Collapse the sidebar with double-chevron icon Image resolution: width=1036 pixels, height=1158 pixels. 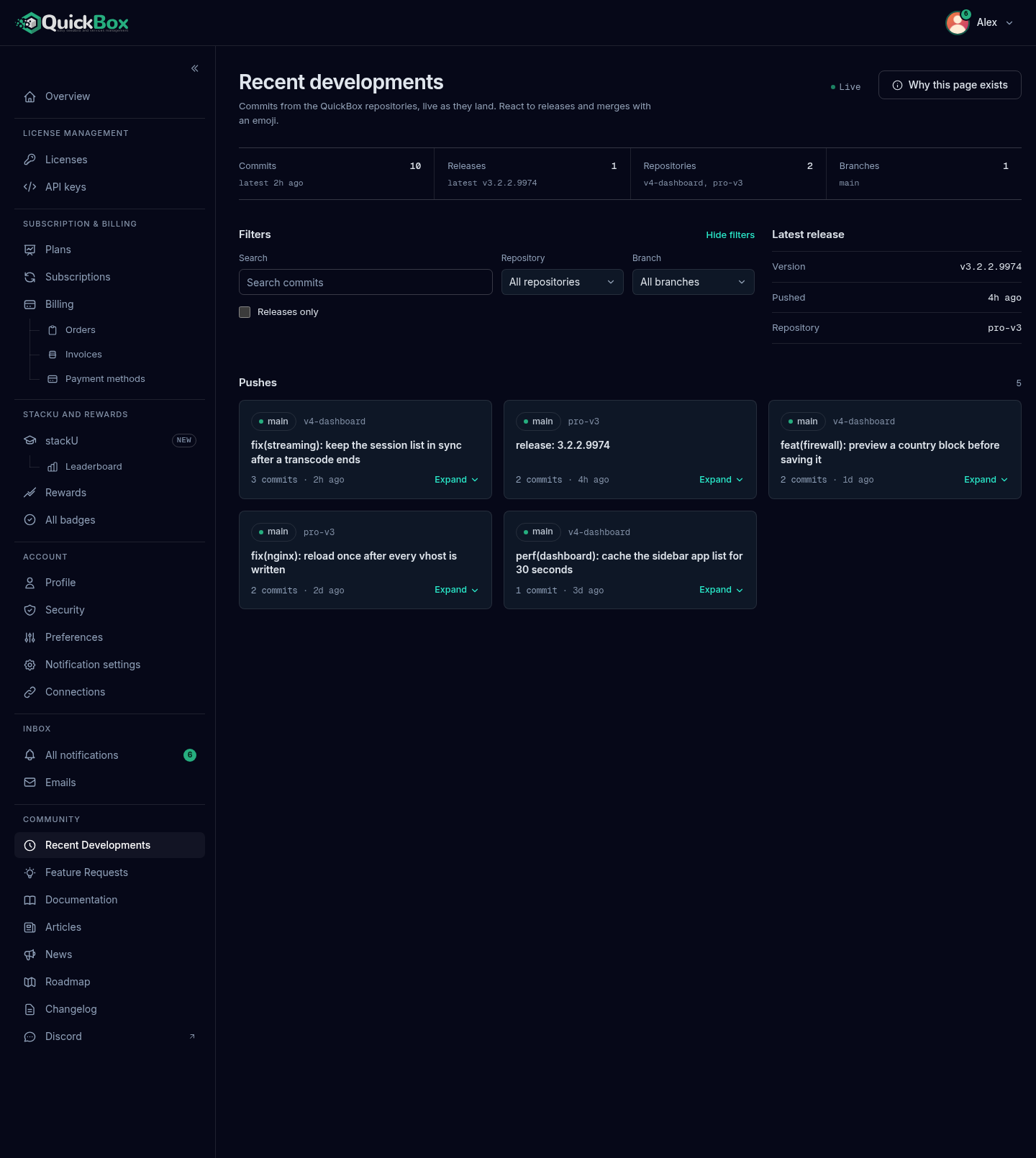tap(195, 68)
